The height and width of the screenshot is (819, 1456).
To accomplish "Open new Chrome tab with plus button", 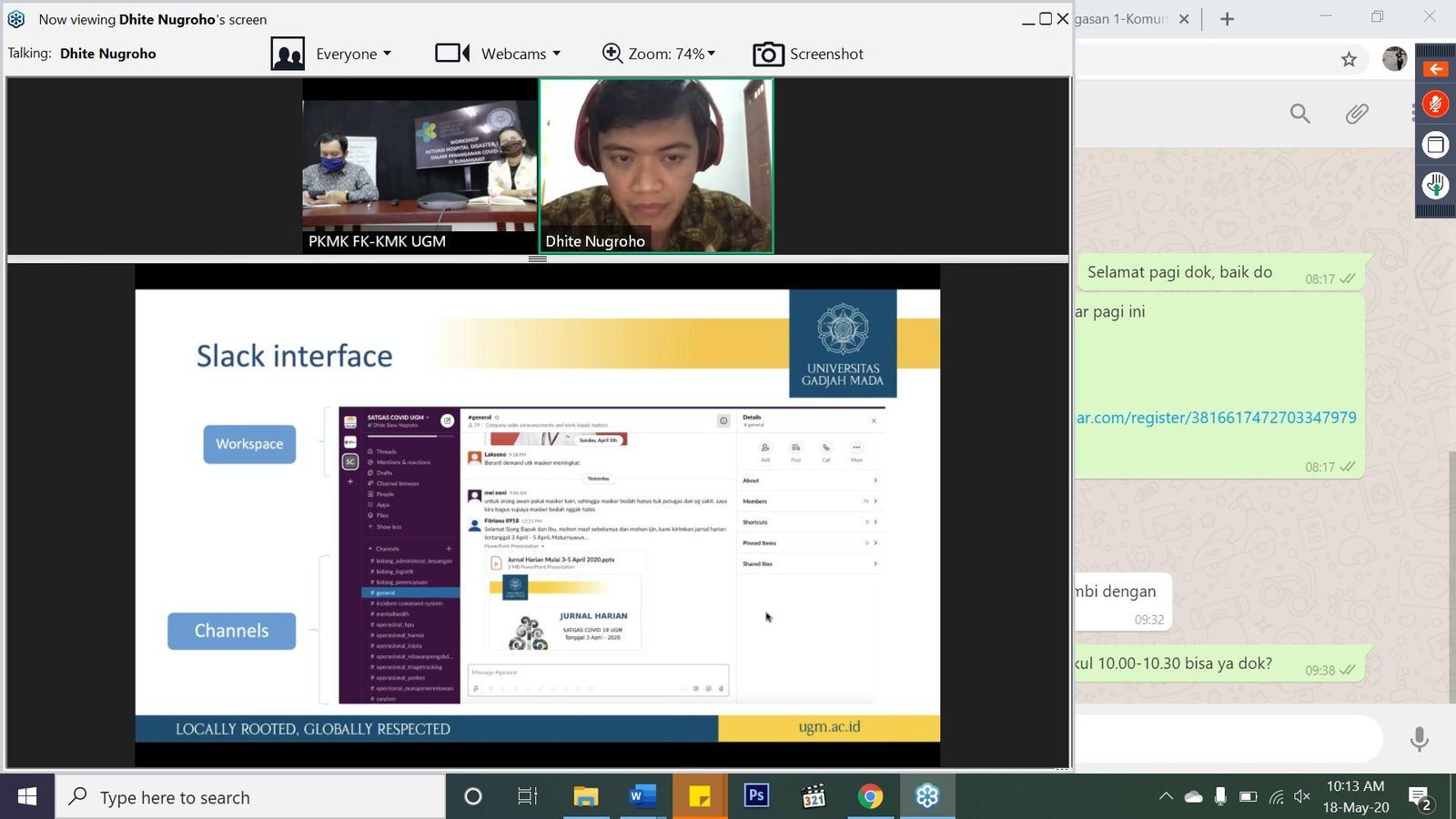I will pyautogui.click(x=1227, y=19).
